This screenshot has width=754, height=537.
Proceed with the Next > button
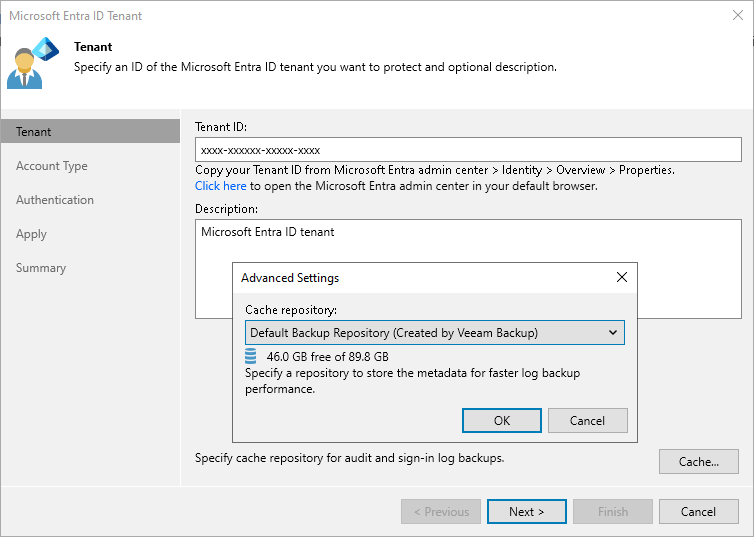(527, 512)
